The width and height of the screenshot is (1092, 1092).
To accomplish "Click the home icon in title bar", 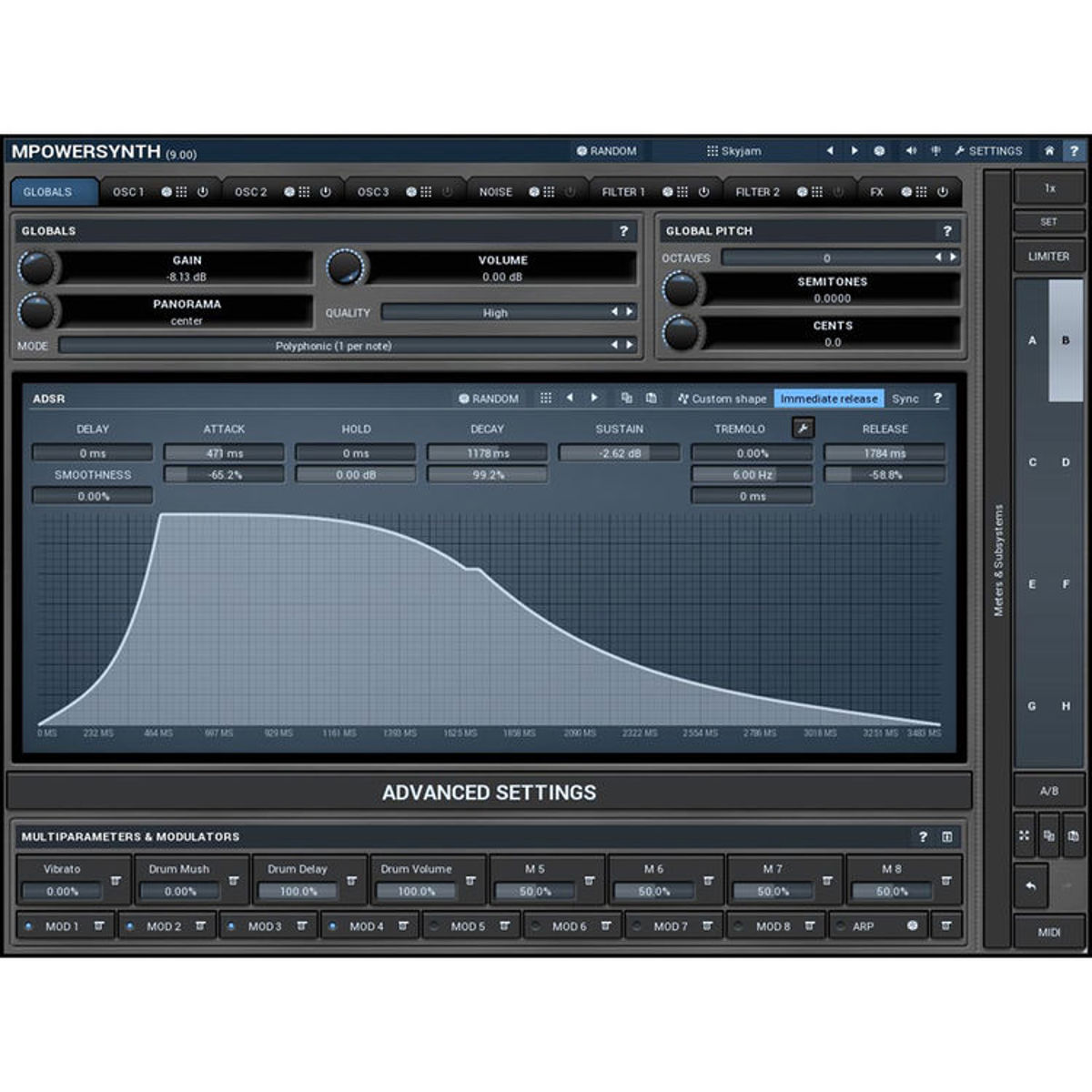I will point(1049,151).
